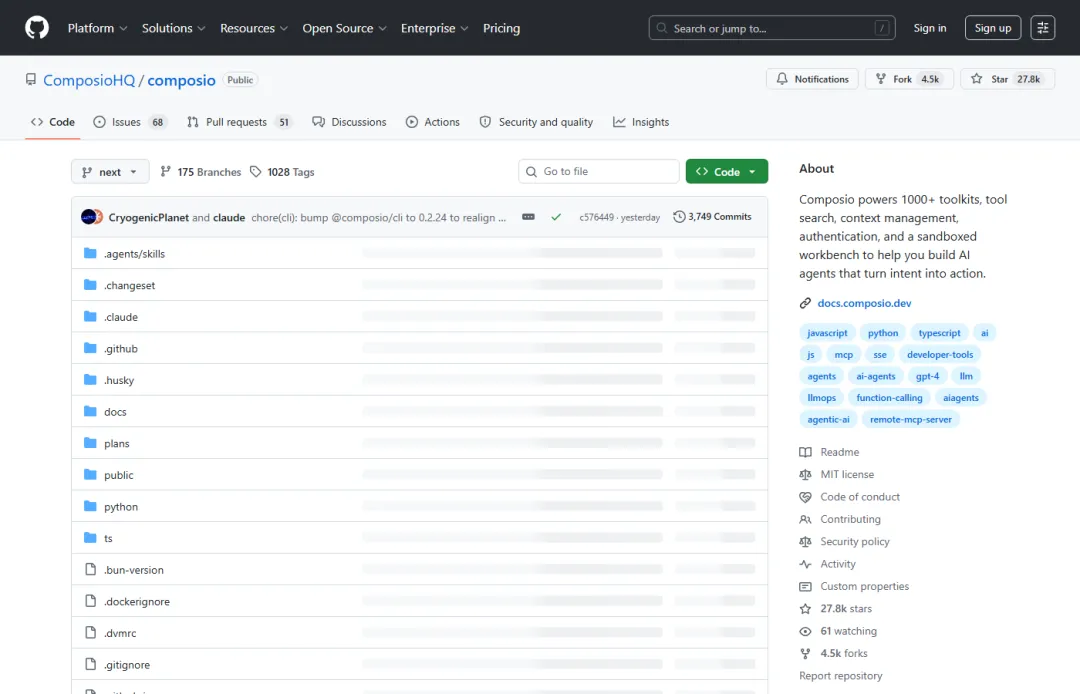
Task: Open appearance settings icon in header
Action: (1042, 28)
